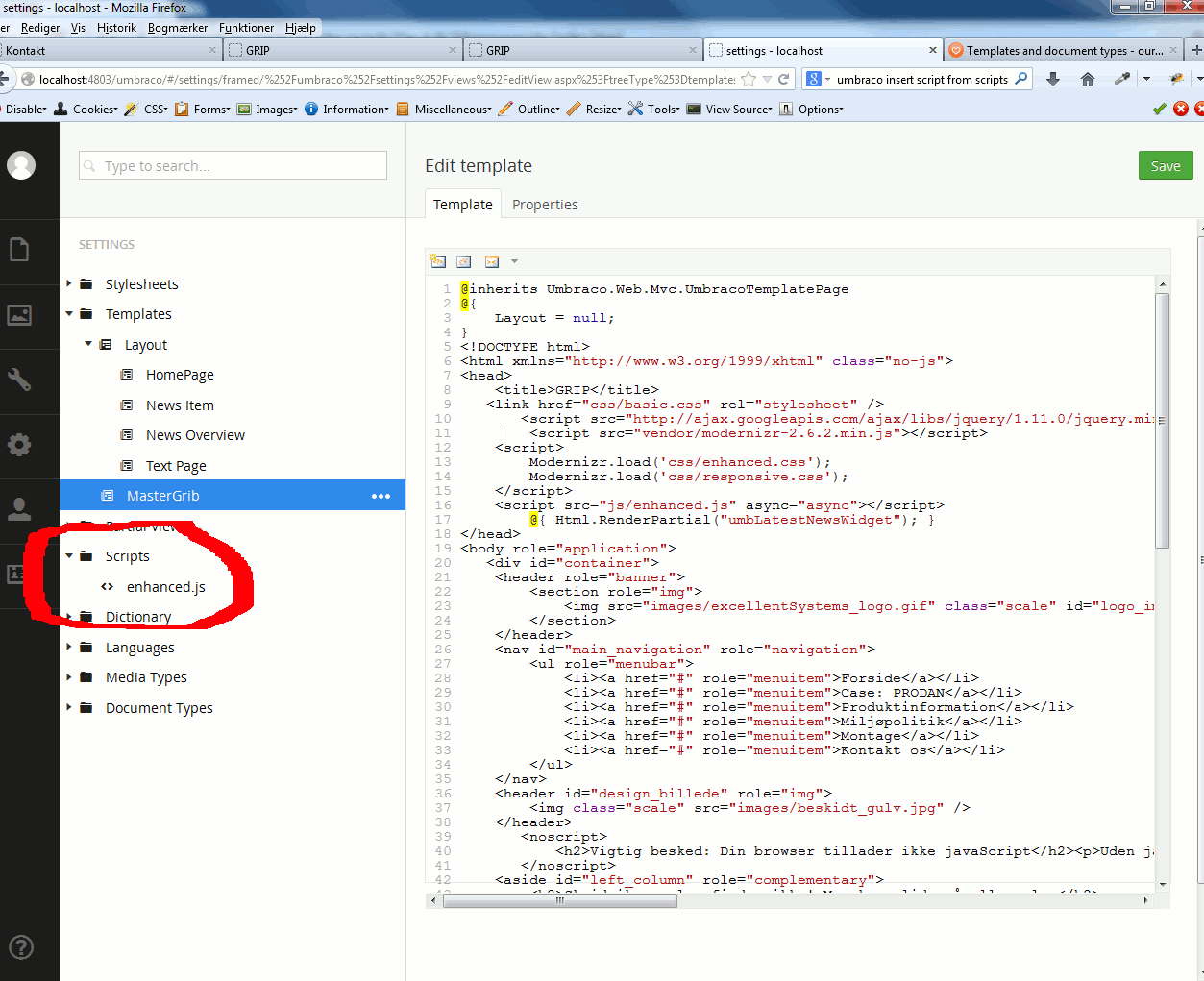Collapse the Templates tree folder
This screenshot has width=1204, height=981.
click(69, 314)
